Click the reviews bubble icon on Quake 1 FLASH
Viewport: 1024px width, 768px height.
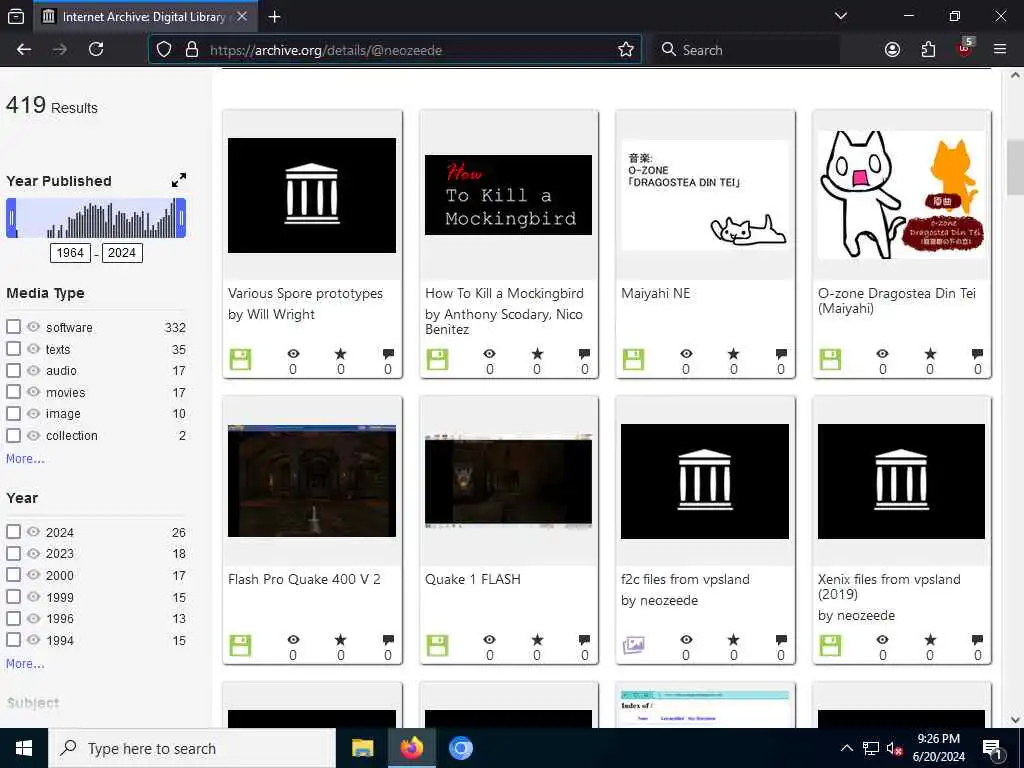pyautogui.click(x=584, y=639)
